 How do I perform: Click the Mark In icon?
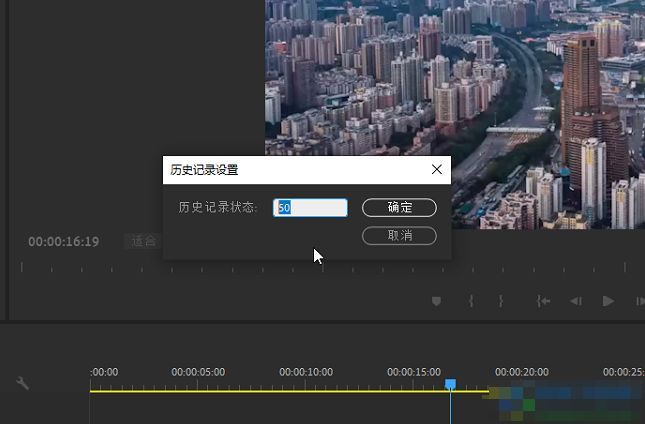click(x=470, y=301)
